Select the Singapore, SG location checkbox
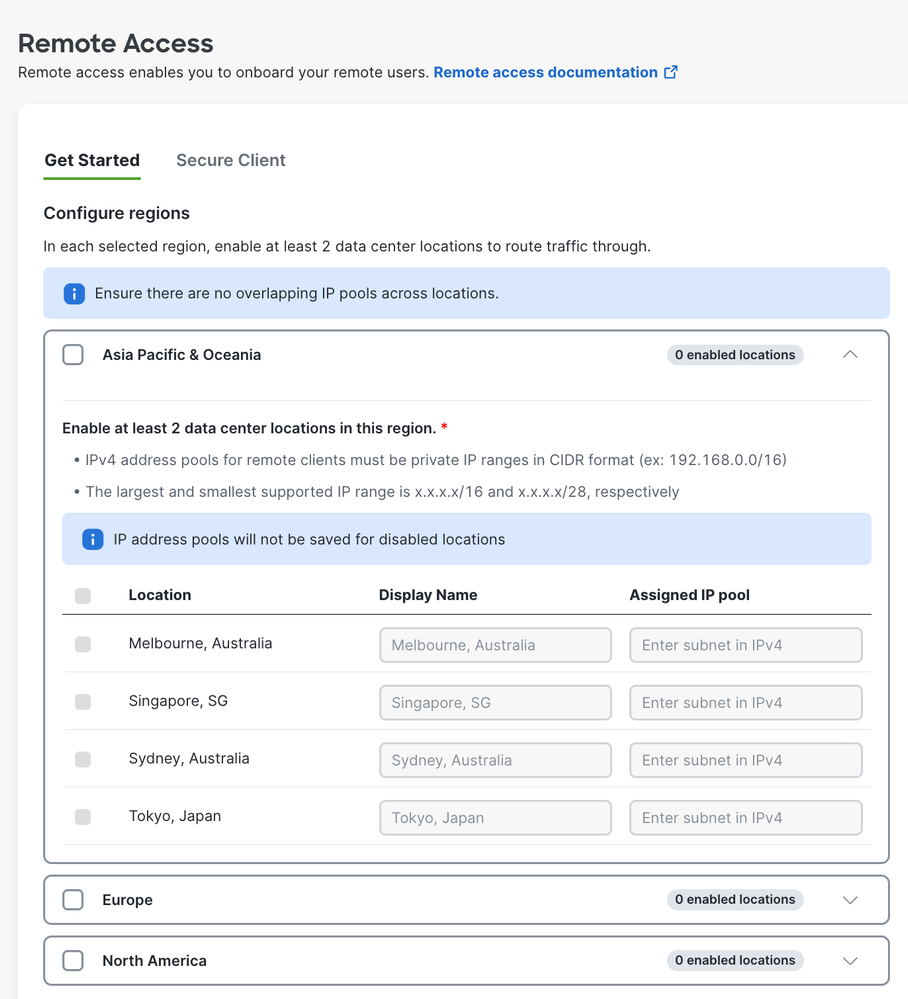This screenshot has height=999, width=908. click(83, 702)
